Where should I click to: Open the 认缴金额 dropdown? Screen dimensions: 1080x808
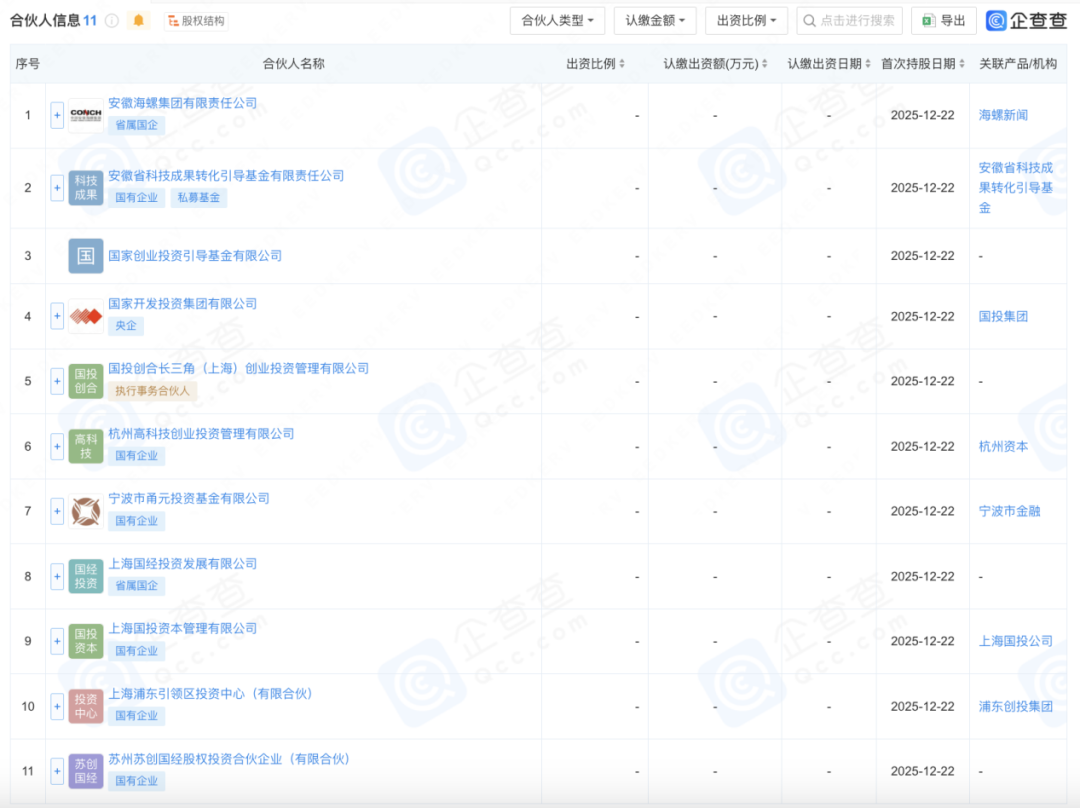[657, 20]
